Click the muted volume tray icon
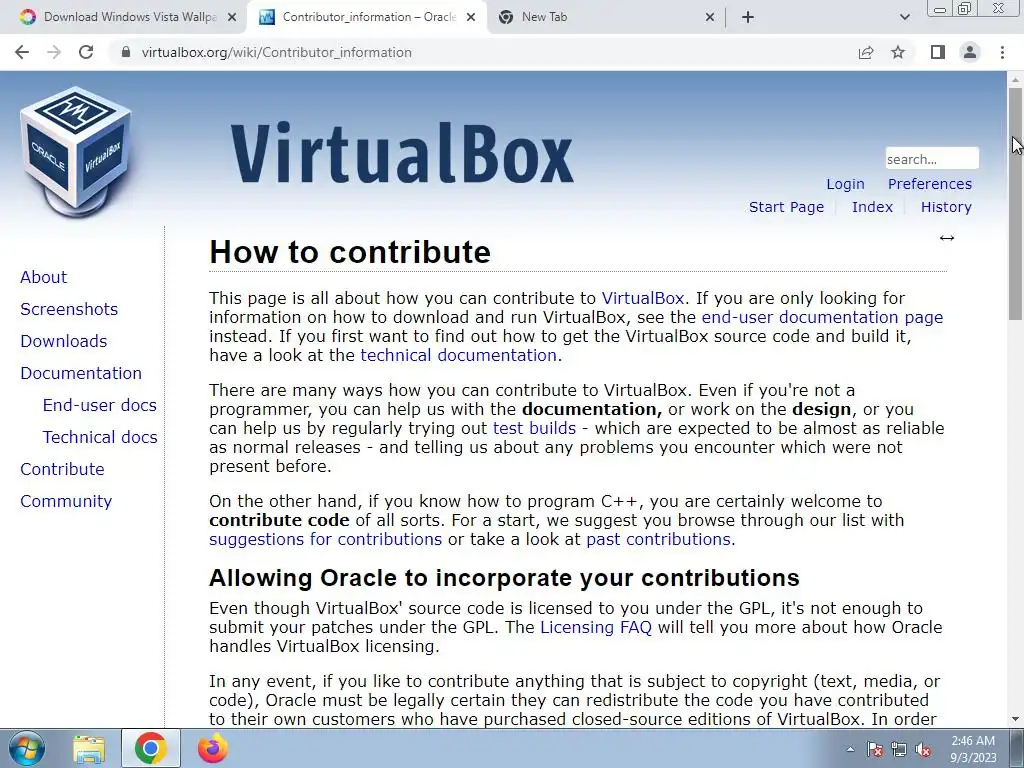The image size is (1024, 768). pos(923,749)
